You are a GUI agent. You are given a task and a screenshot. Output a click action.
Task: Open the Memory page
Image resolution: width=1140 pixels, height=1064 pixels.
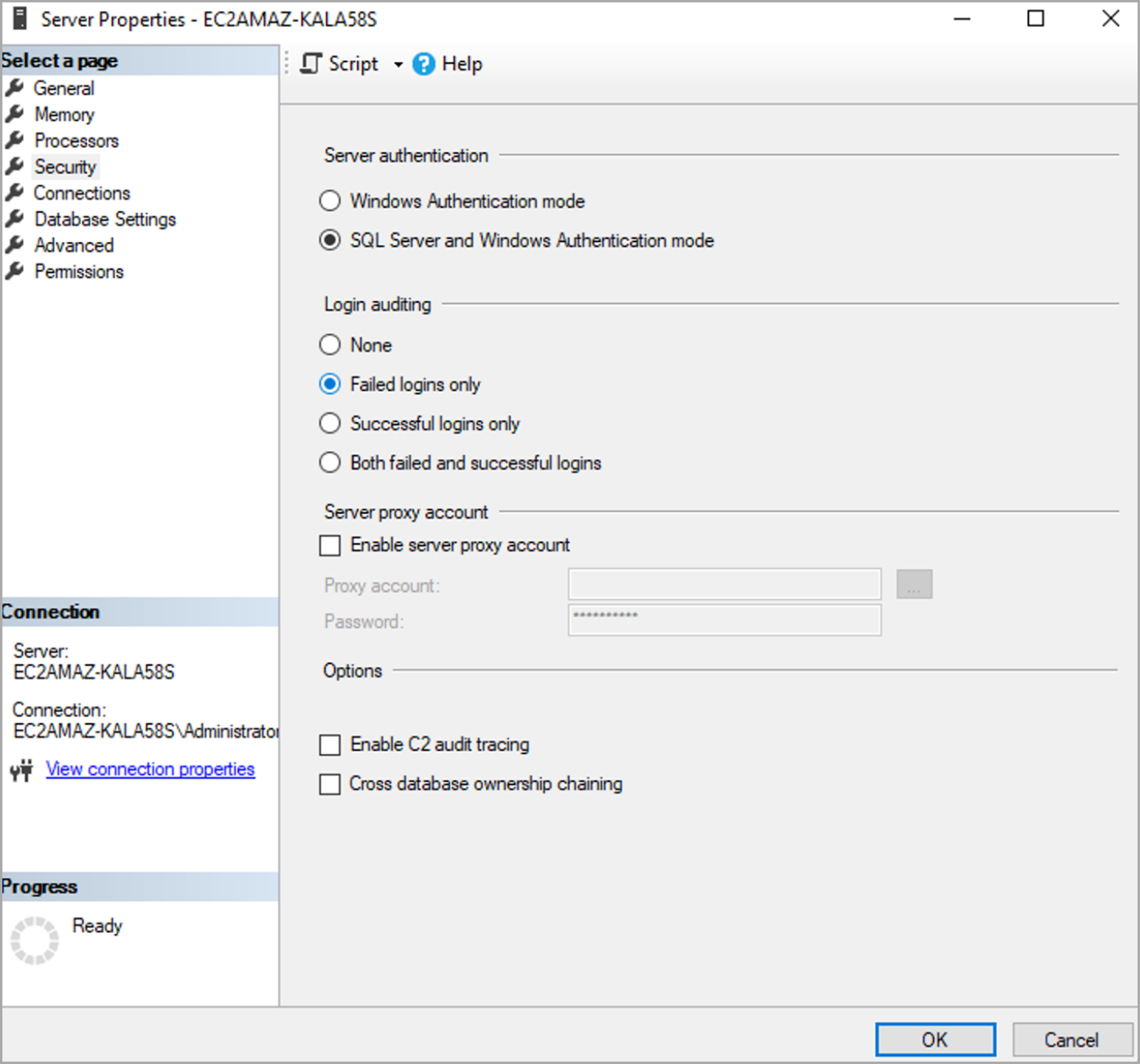[x=65, y=114]
